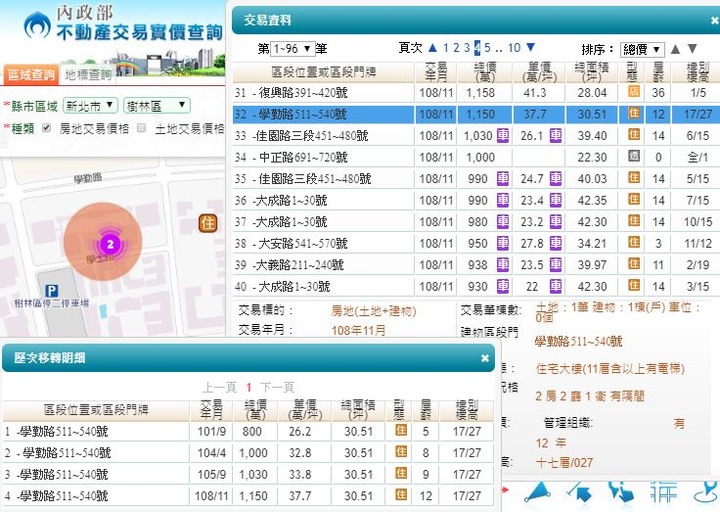Click the parking P icon on map

51,291
